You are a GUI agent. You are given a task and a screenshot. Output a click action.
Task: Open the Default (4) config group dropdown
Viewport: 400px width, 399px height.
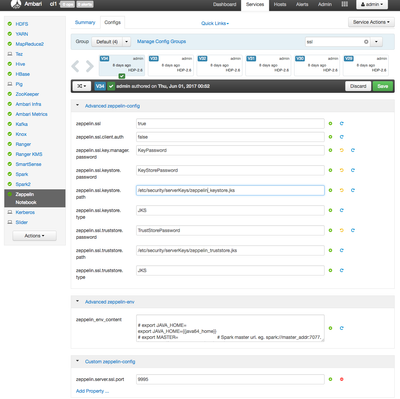point(111,42)
